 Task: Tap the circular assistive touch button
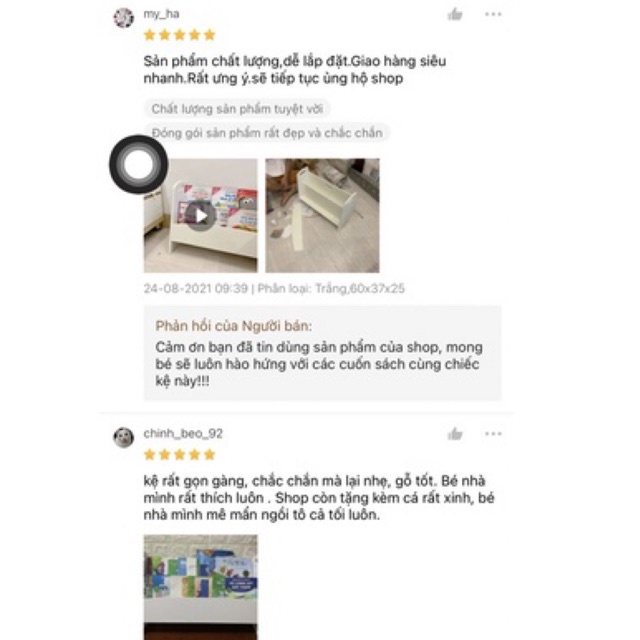click(x=138, y=164)
